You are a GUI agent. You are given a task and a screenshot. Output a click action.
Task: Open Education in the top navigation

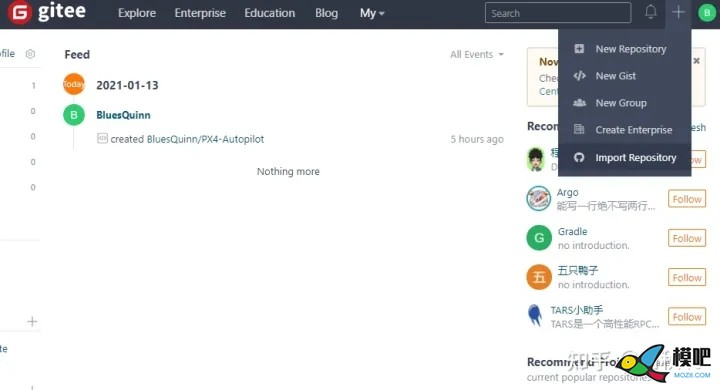270,13
